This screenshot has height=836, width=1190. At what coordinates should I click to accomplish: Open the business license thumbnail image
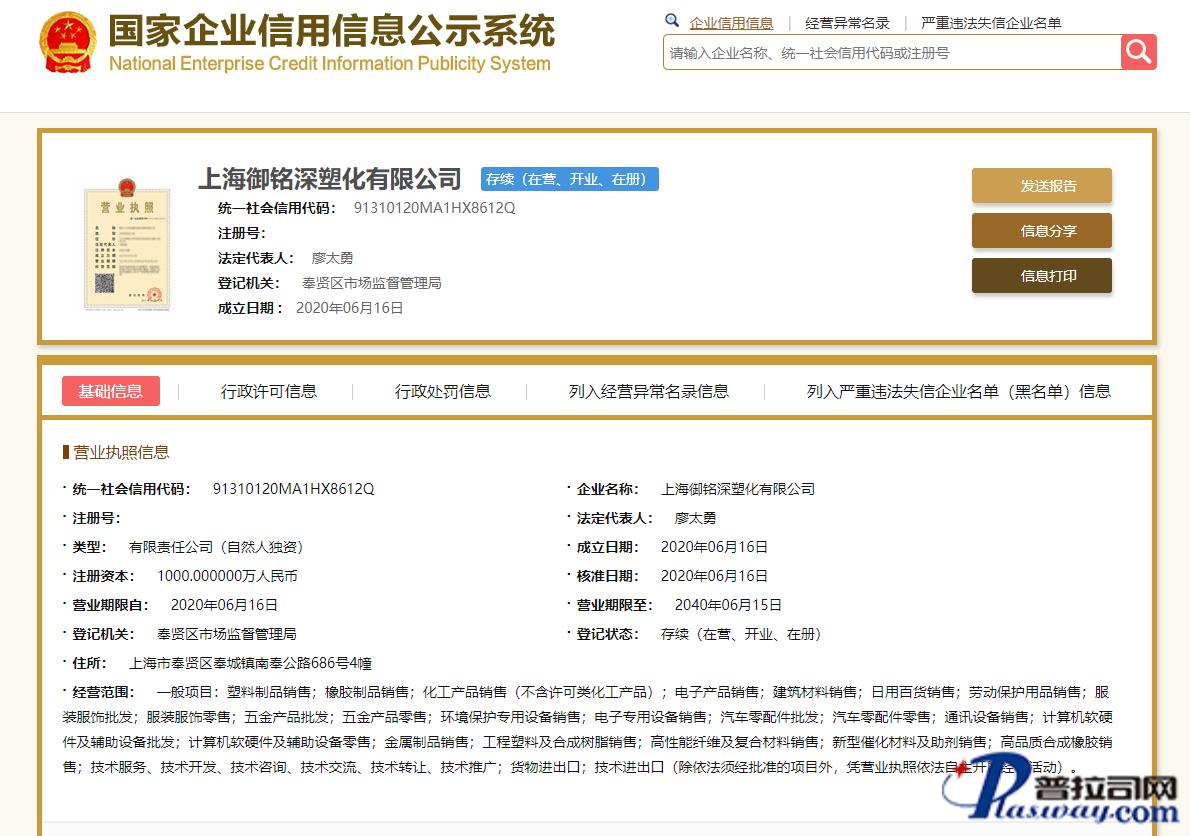127,244
